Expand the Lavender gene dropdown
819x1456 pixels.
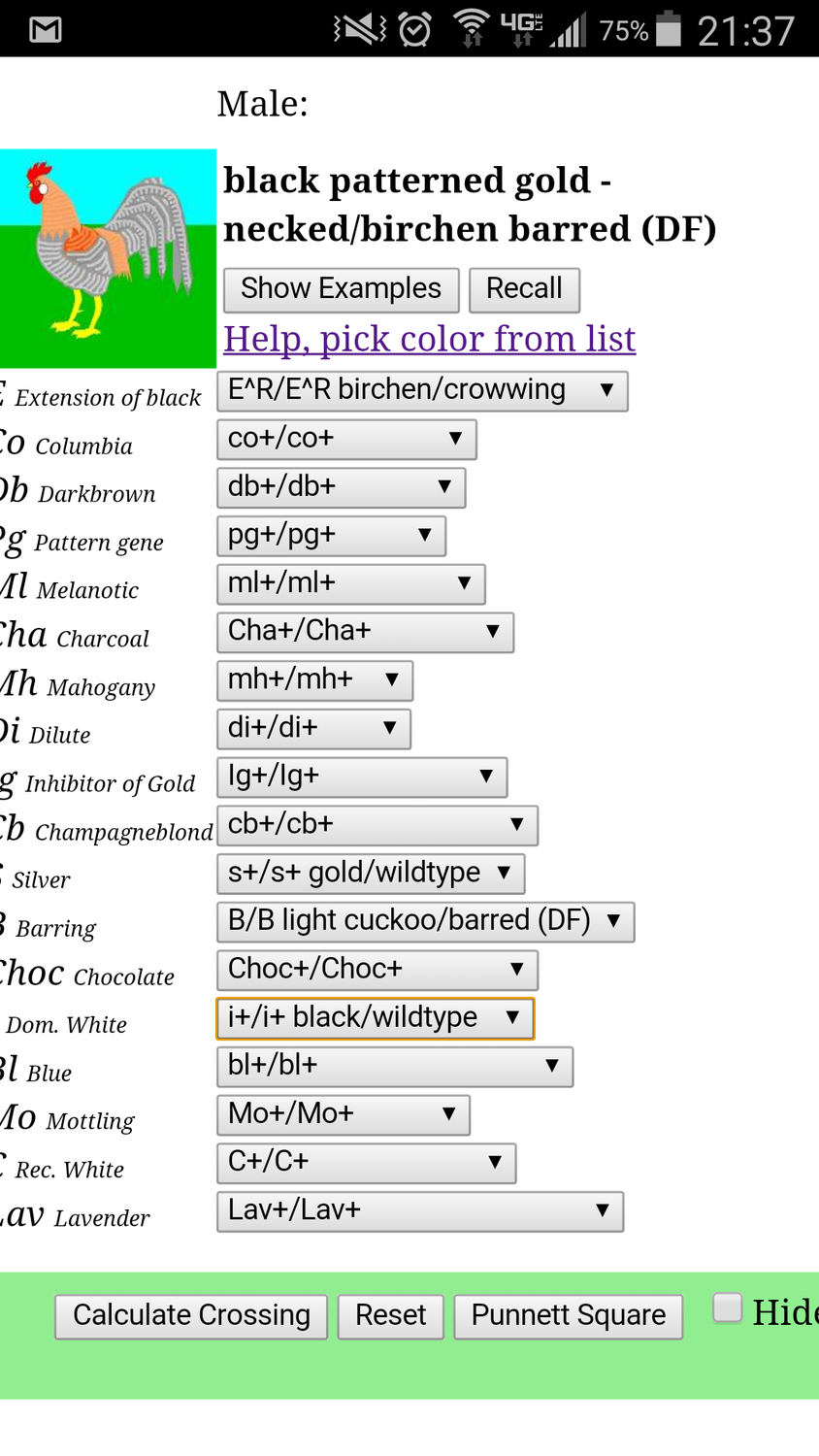[x=419, y=1210]
